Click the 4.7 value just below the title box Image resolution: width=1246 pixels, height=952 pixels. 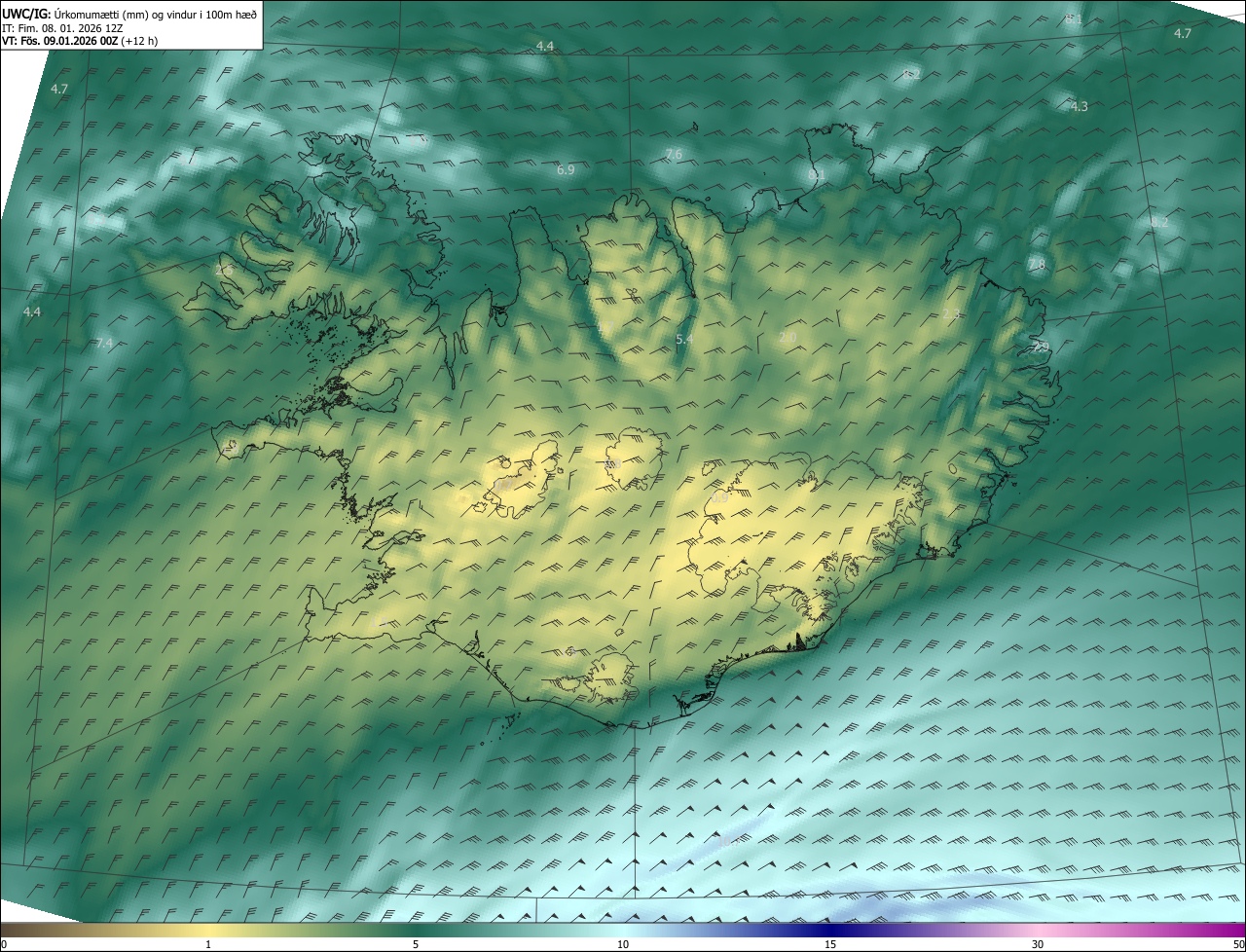[x=59, y=89]
